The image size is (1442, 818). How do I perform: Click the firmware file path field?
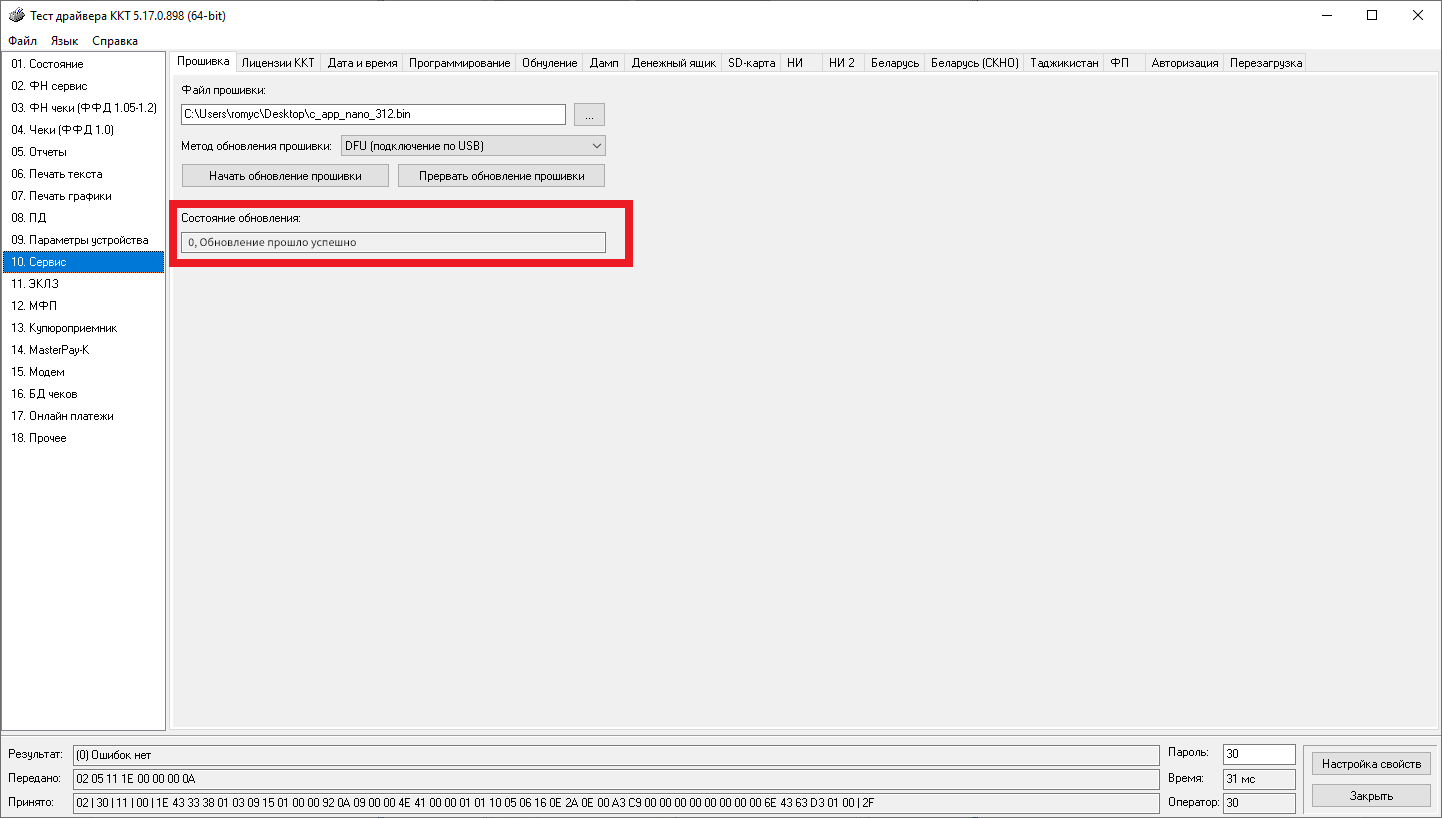(x=372, y=114)
